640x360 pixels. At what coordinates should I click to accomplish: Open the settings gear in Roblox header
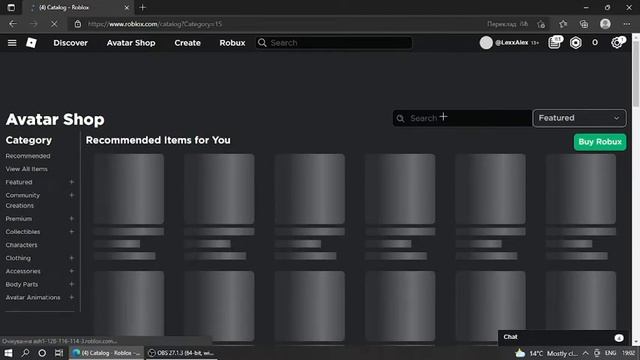click(617, 42)
